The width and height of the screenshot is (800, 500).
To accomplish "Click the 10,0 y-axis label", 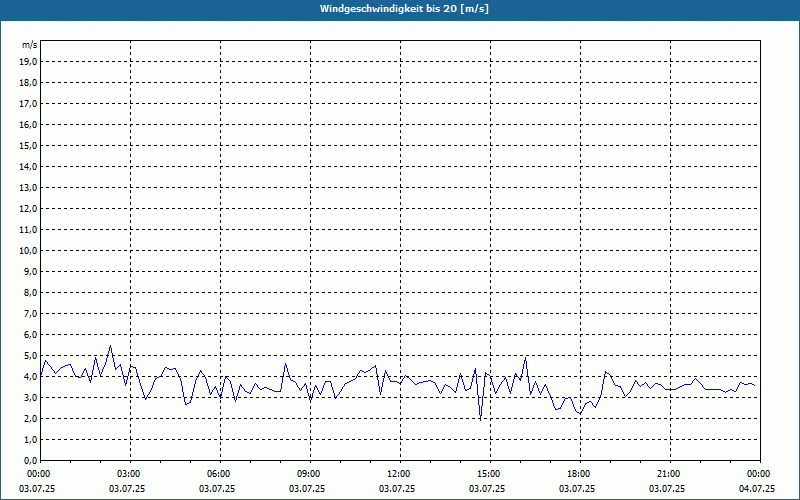I will tap(28, 251).
